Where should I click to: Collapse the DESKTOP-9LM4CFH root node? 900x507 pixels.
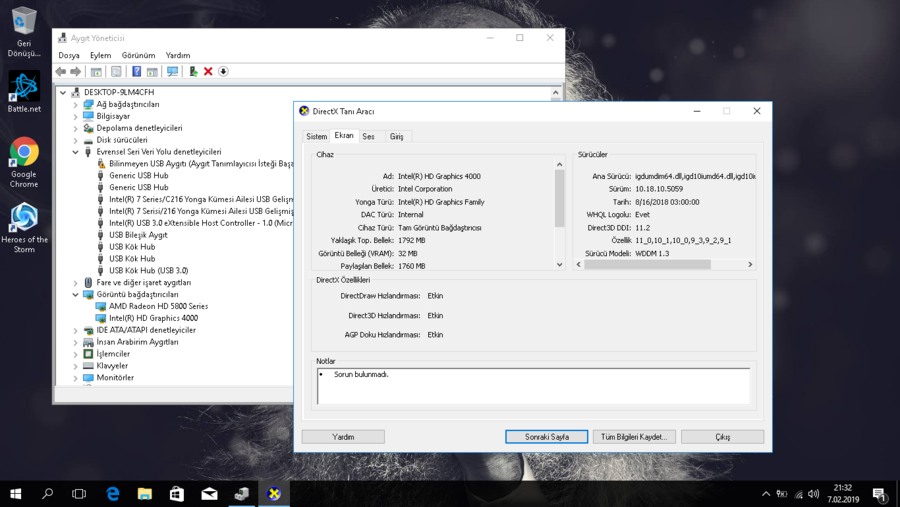tap(63, 92)
